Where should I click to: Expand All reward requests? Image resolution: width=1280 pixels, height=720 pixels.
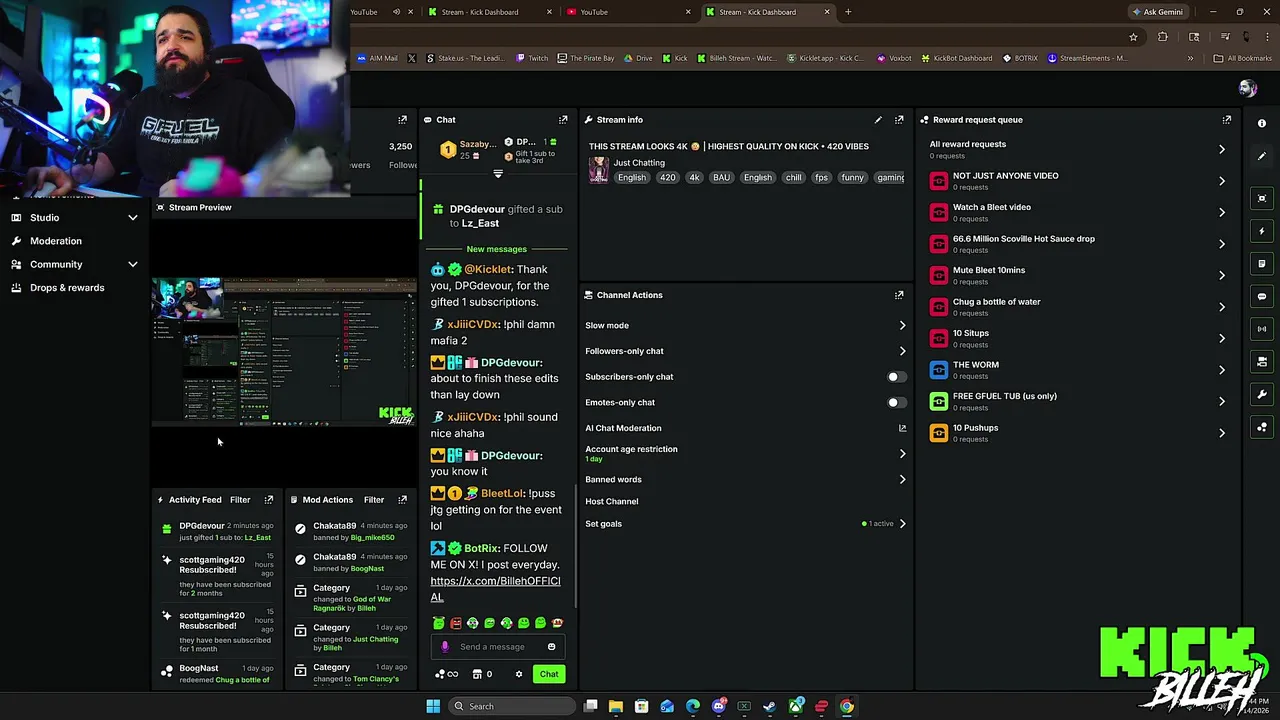(x=1221, y=150)
